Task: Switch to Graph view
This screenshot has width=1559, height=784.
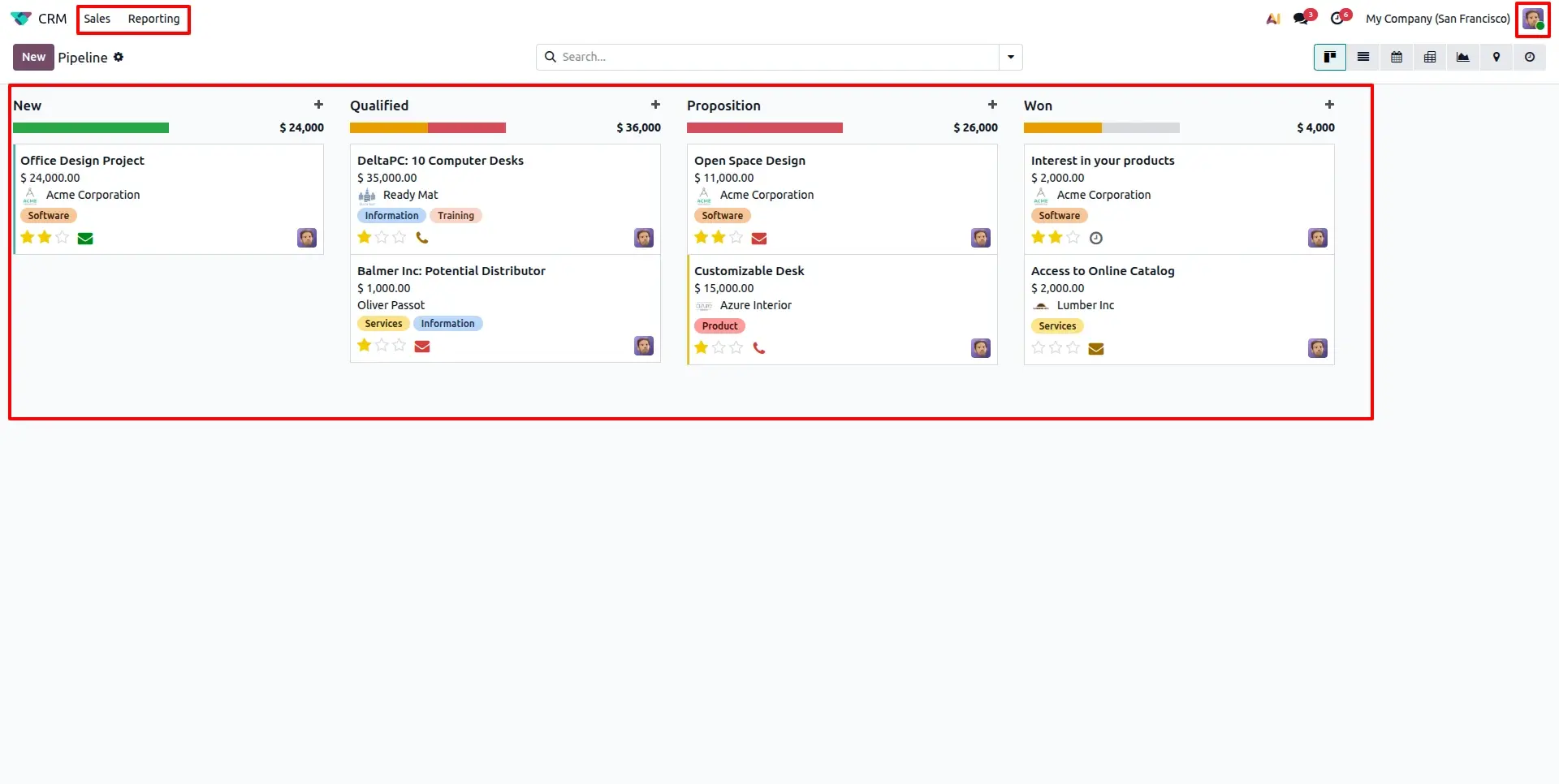Action: click(x=1463, y=57)
